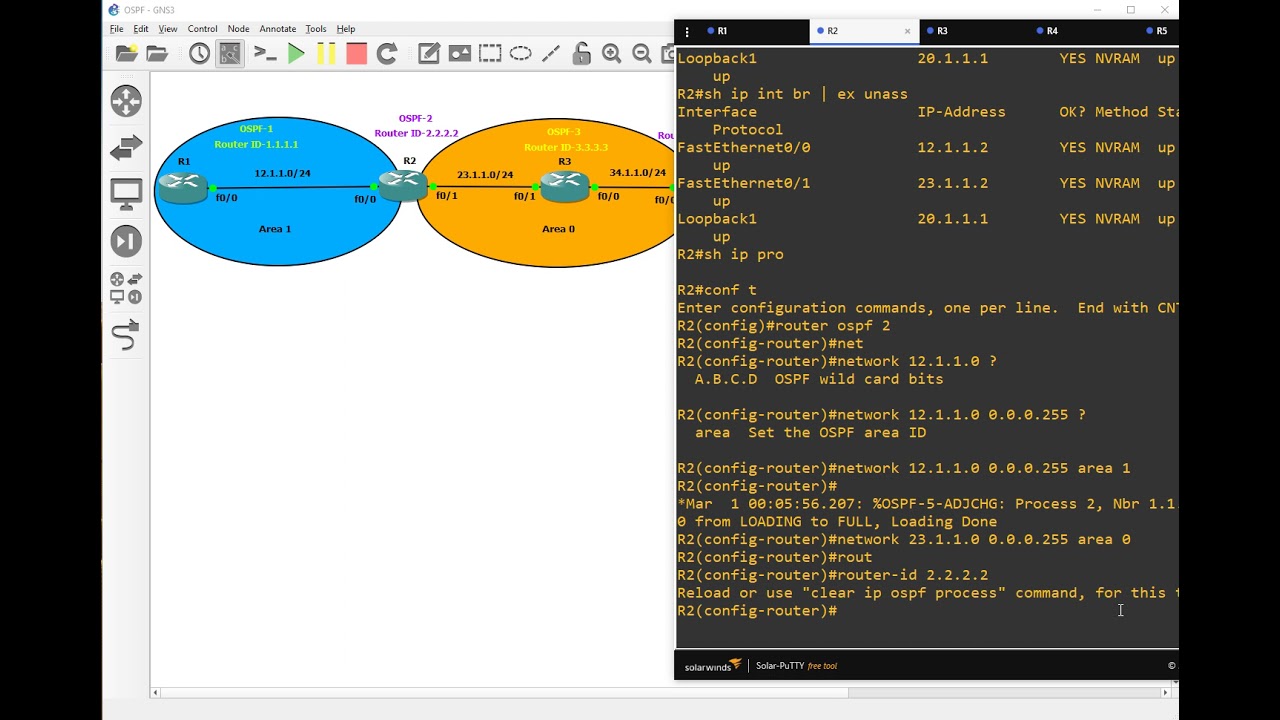The width and height of the screenshot is (1280, 720).
Task: Select Router ID-1.1.1.1 label
Action: pos(256,145)
